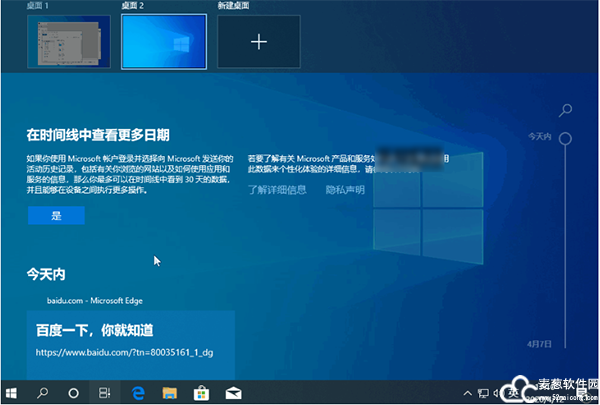This screenshot has height=405, width=600.
Task: Click the 是 button
Action: pos(56,215)
